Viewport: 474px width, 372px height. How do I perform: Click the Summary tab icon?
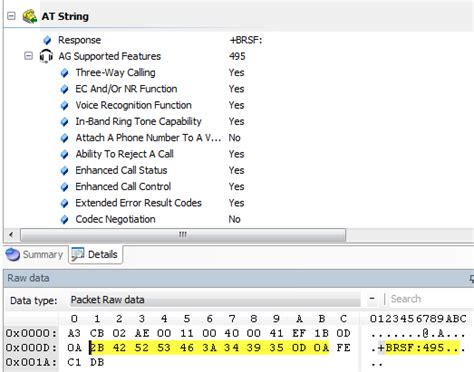[x=13, y=254]
